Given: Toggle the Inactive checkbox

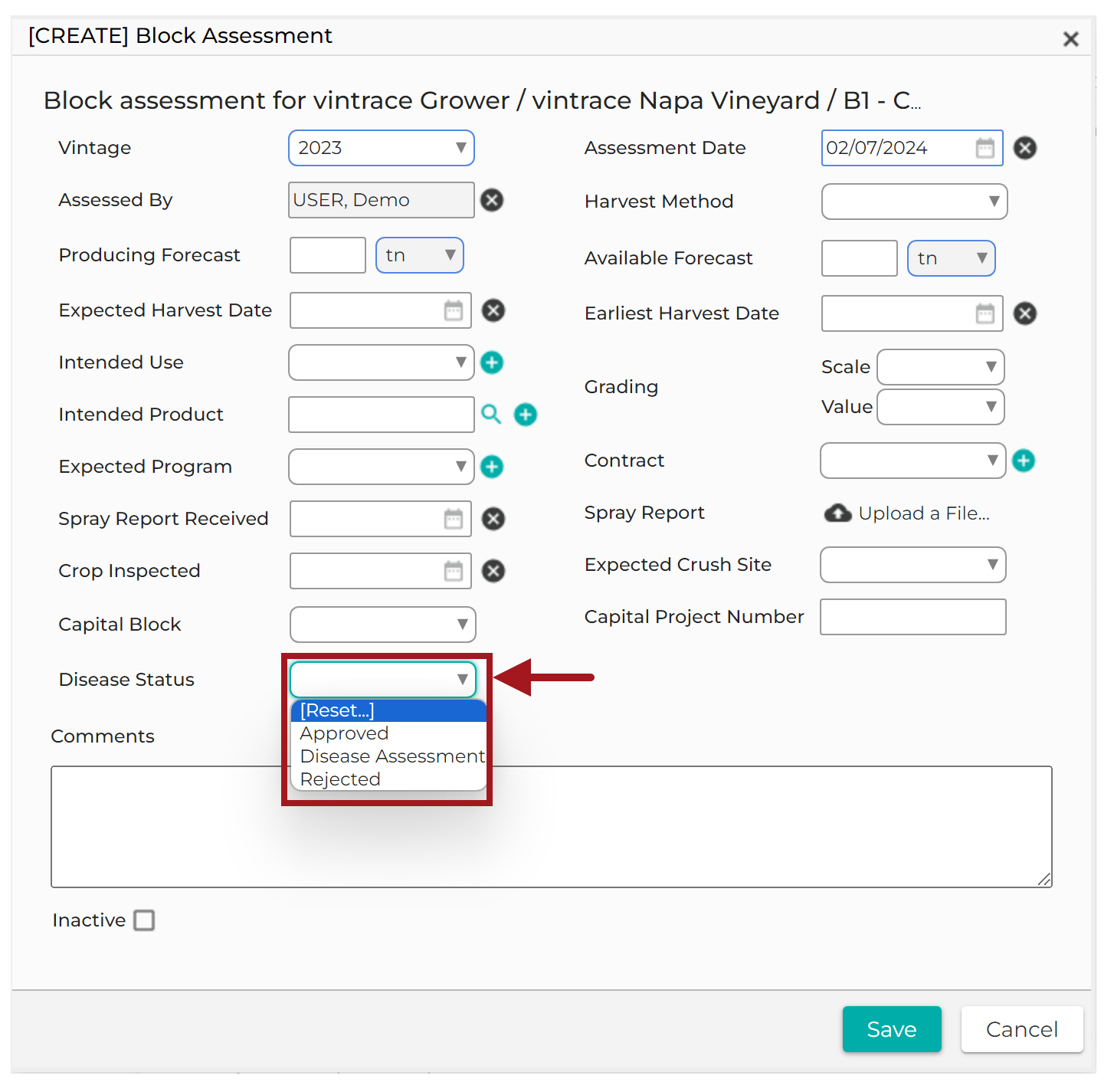Looking at the screenshot, I should [x=144, y=920].
